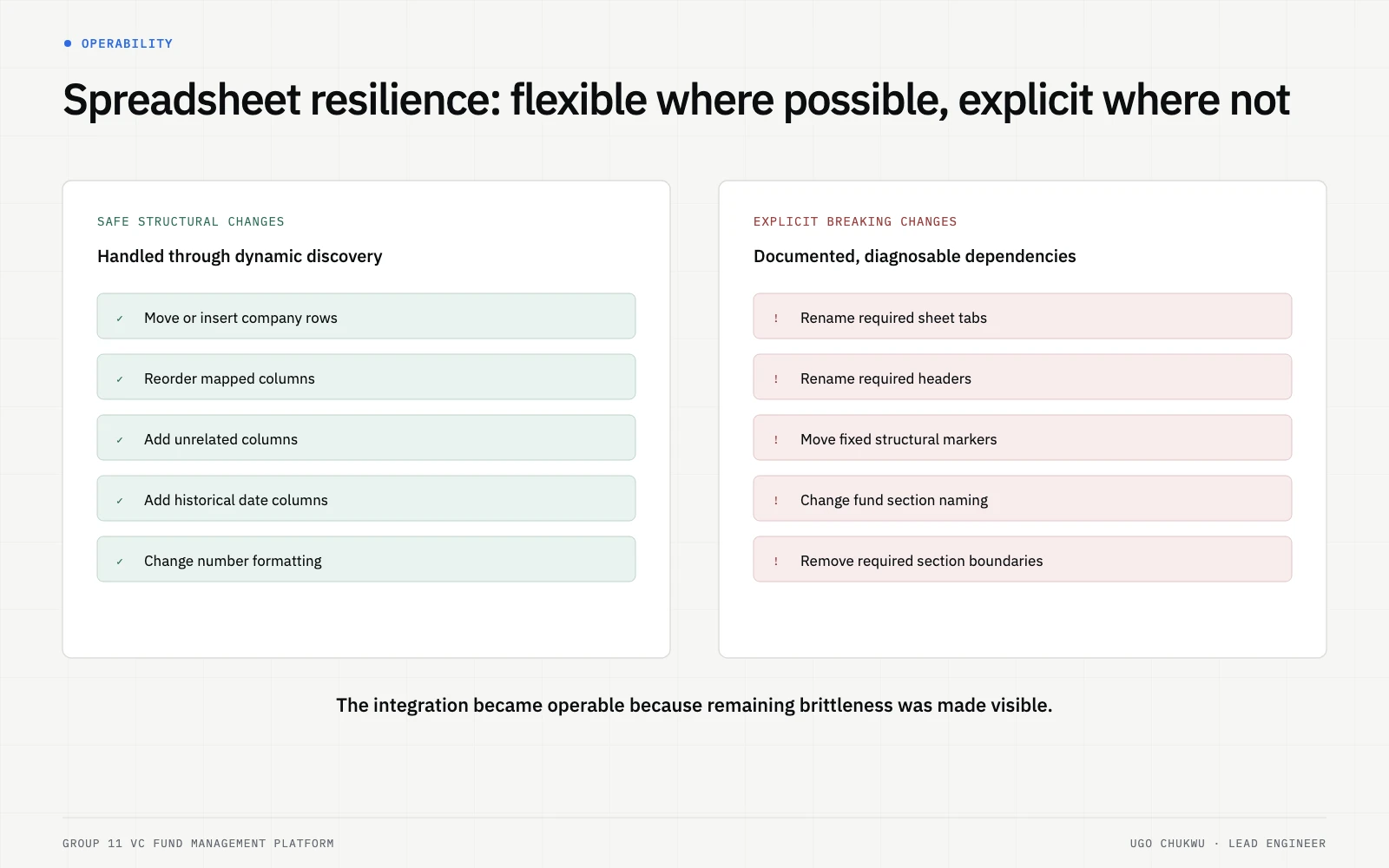Click the Group 11 VC Fund Management Platform footer
This screenshot has height=868, width=1389.
click(x=198, y=844)
